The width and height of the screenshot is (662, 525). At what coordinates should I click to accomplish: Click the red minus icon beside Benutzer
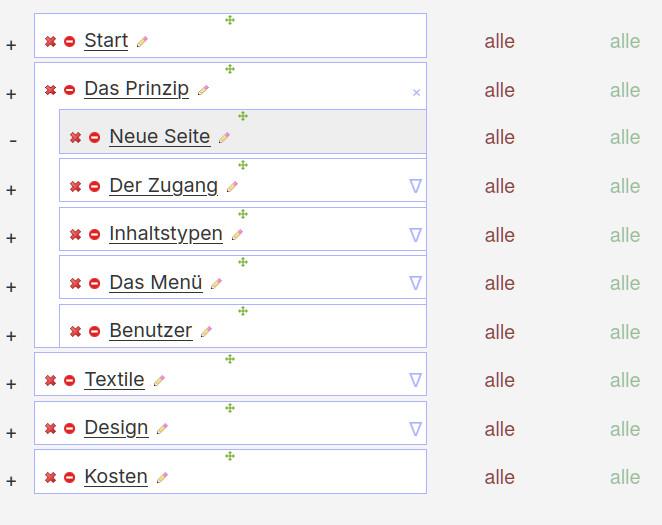[x=94, y=332]
